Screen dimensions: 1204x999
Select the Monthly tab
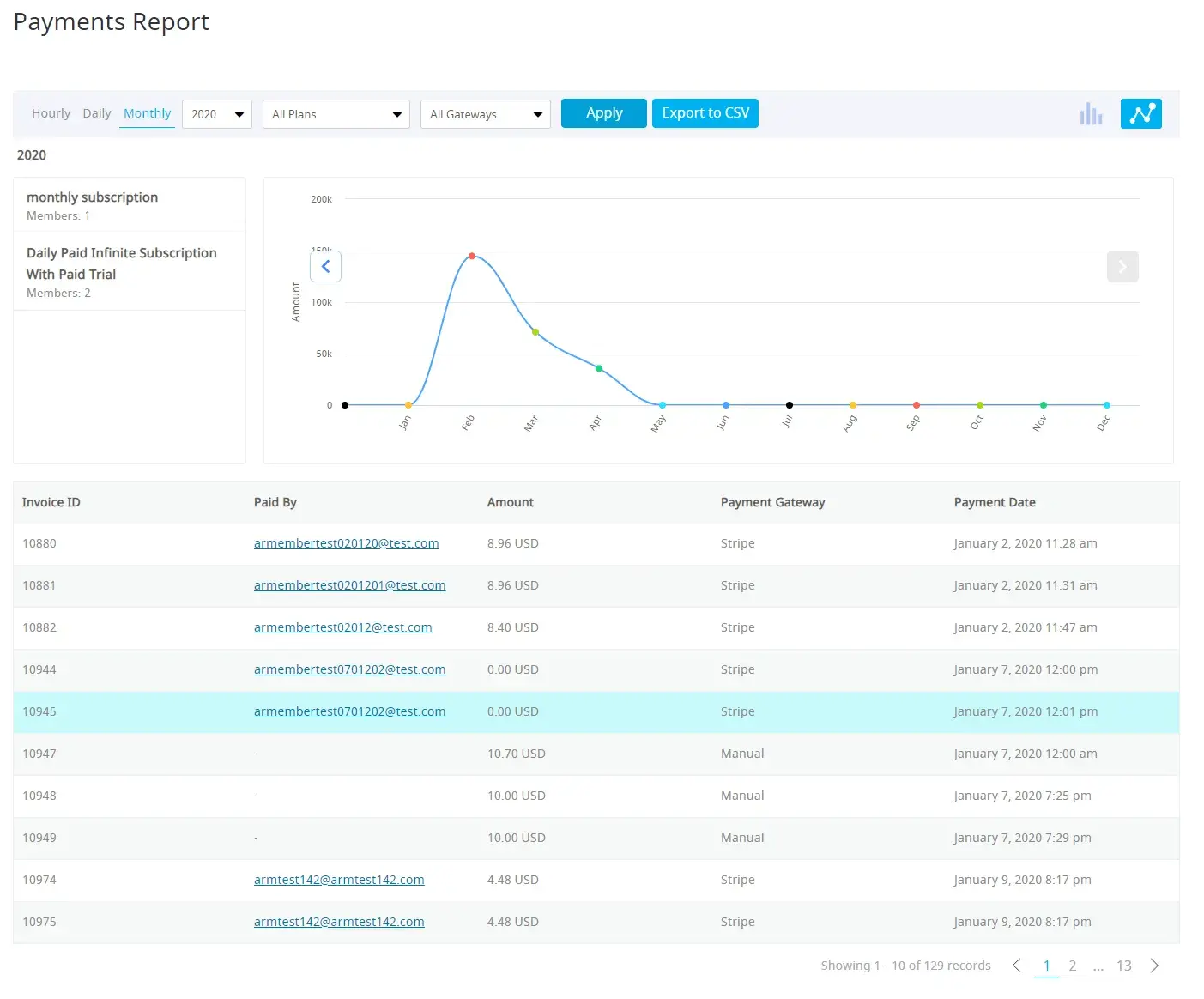coord(147,113)
